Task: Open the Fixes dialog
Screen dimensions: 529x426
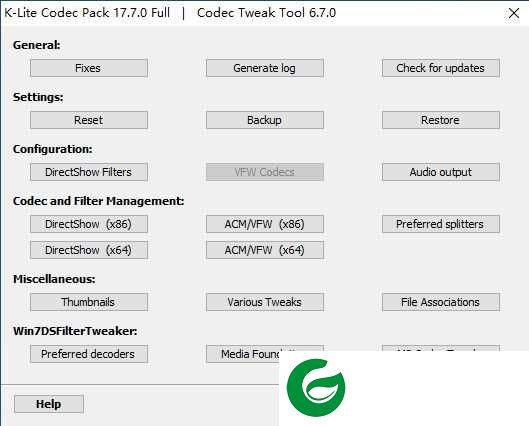Action: [x=89, y=68]
